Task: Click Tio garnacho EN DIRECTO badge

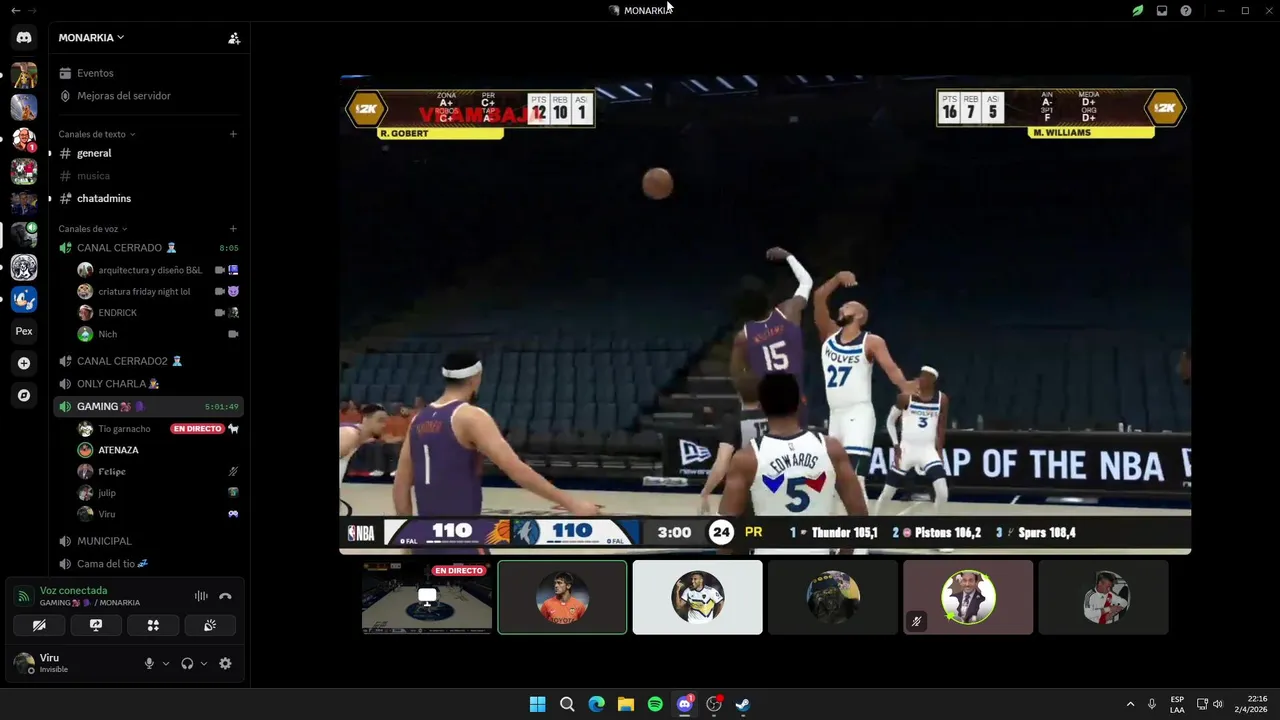Action: tap(197, 429)
